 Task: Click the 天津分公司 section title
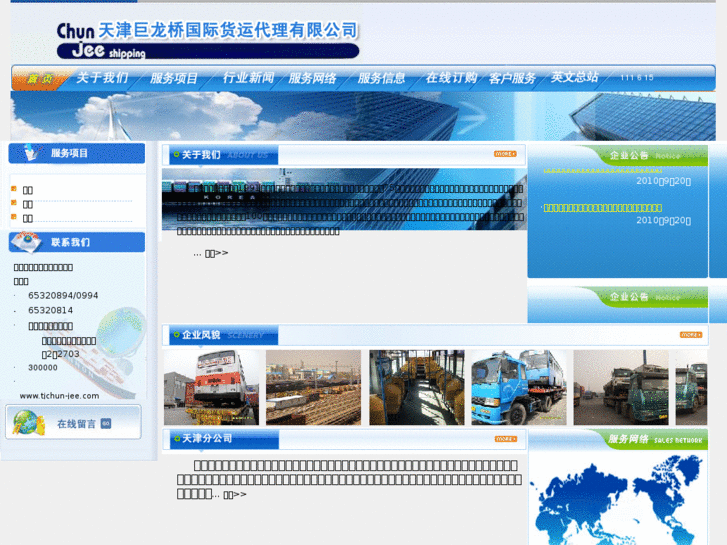[x=207, y=438]
